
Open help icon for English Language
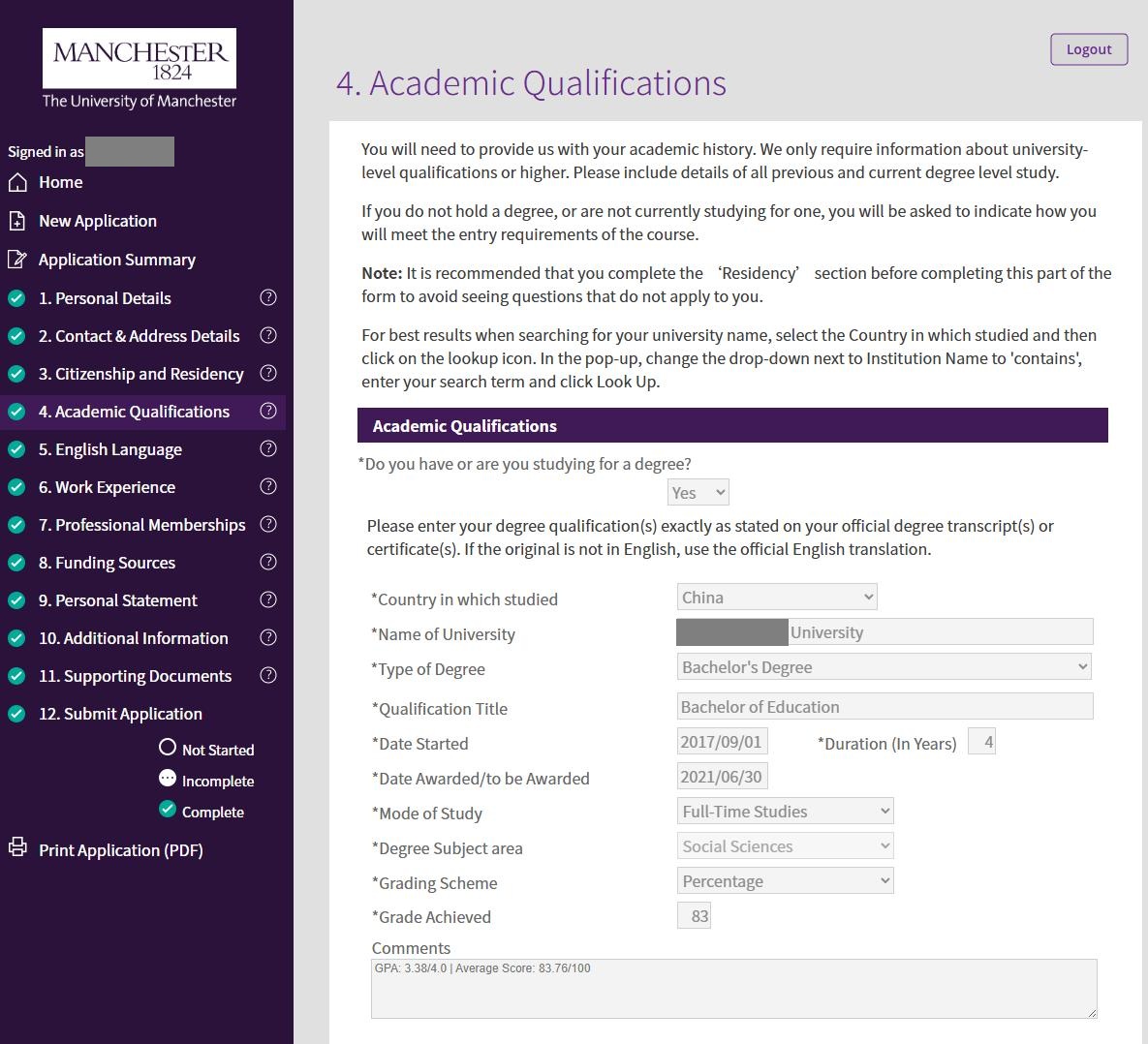pyautogui.click(x=269, y=448)
